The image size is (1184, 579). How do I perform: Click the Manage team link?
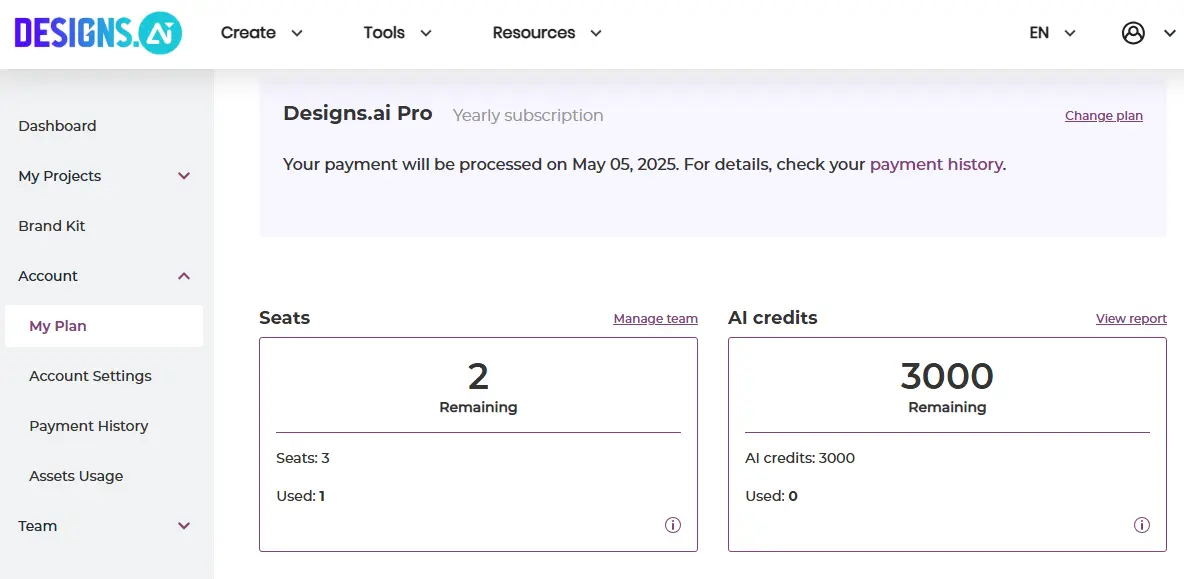tap(655, 319)
